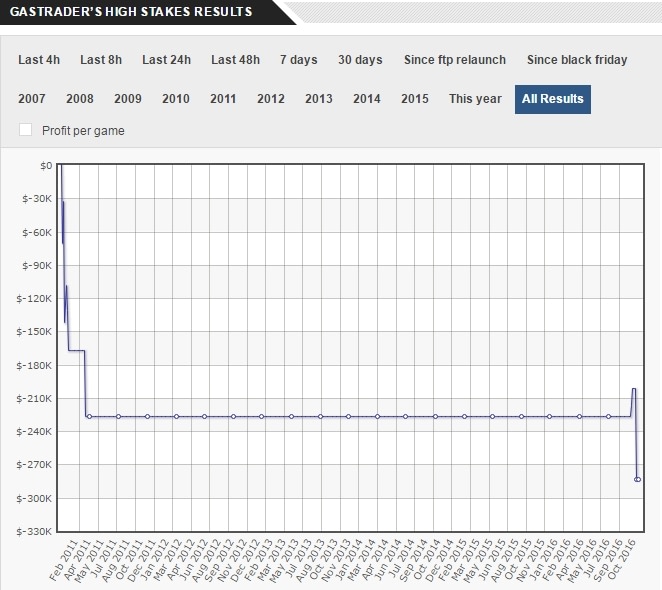Click the Gastrader's High Stakes Results heading
Image resolution: width=662 pixels, height=590 pixels.
130,11
